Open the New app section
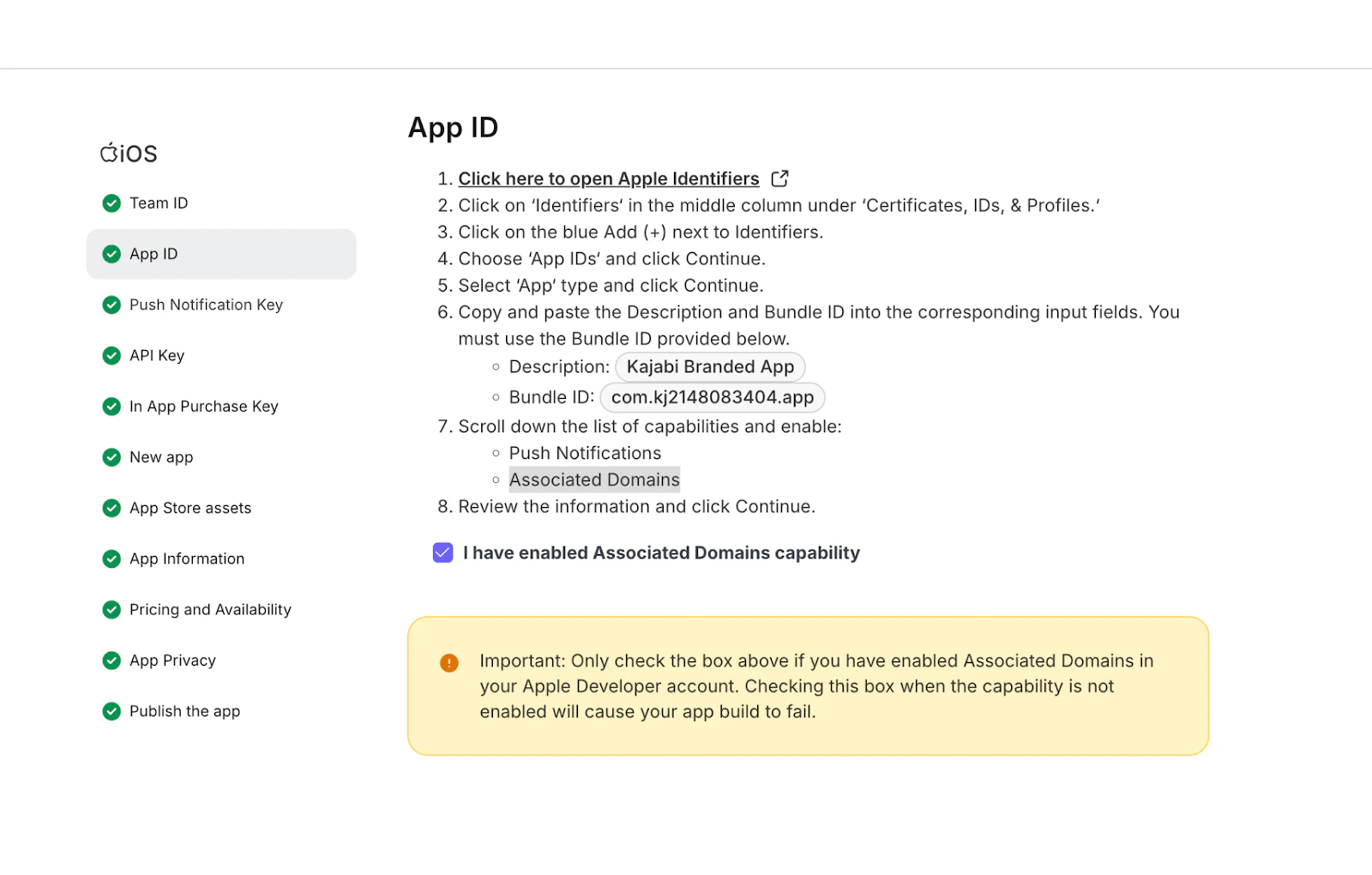This screenshot has height=875, width=1372. pos(160,457)
